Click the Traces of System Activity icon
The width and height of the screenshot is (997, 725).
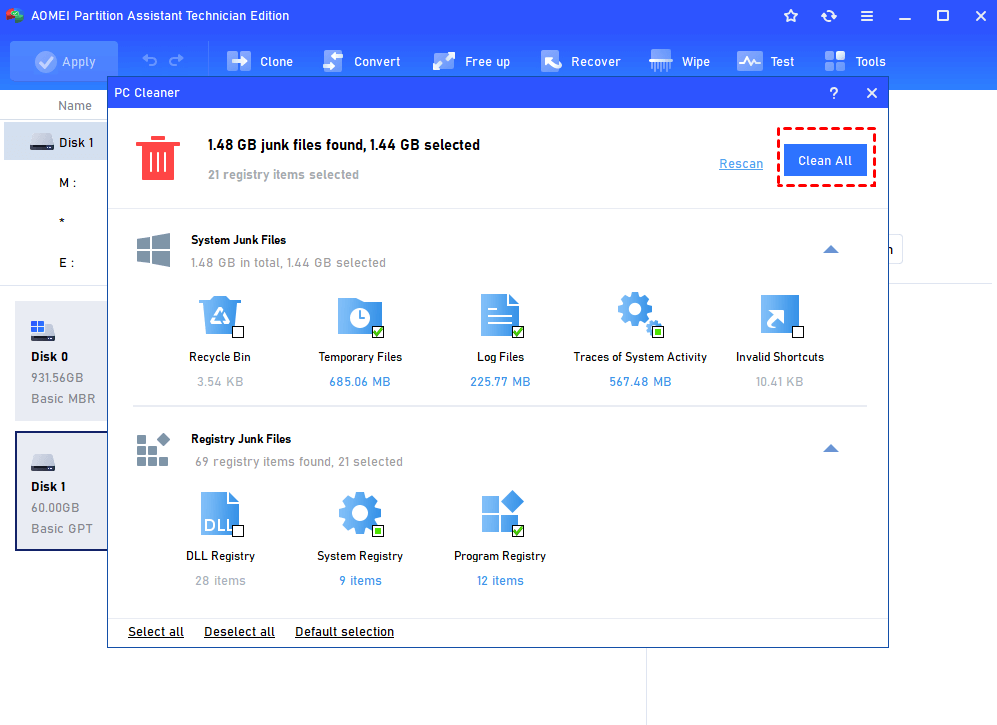tap(638, 314)
